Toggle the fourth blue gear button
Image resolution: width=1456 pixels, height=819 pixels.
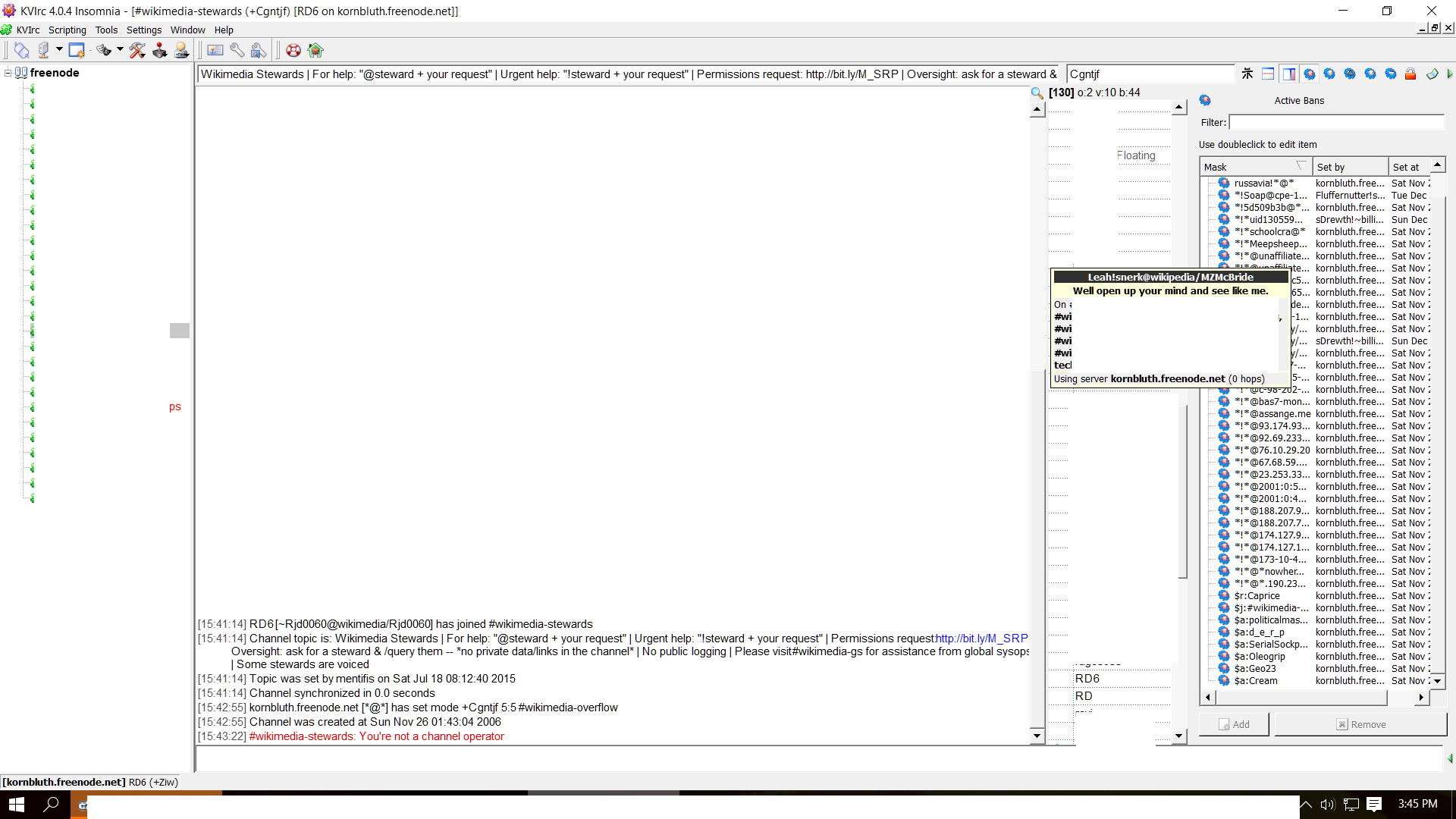(x=1370, y=74)
